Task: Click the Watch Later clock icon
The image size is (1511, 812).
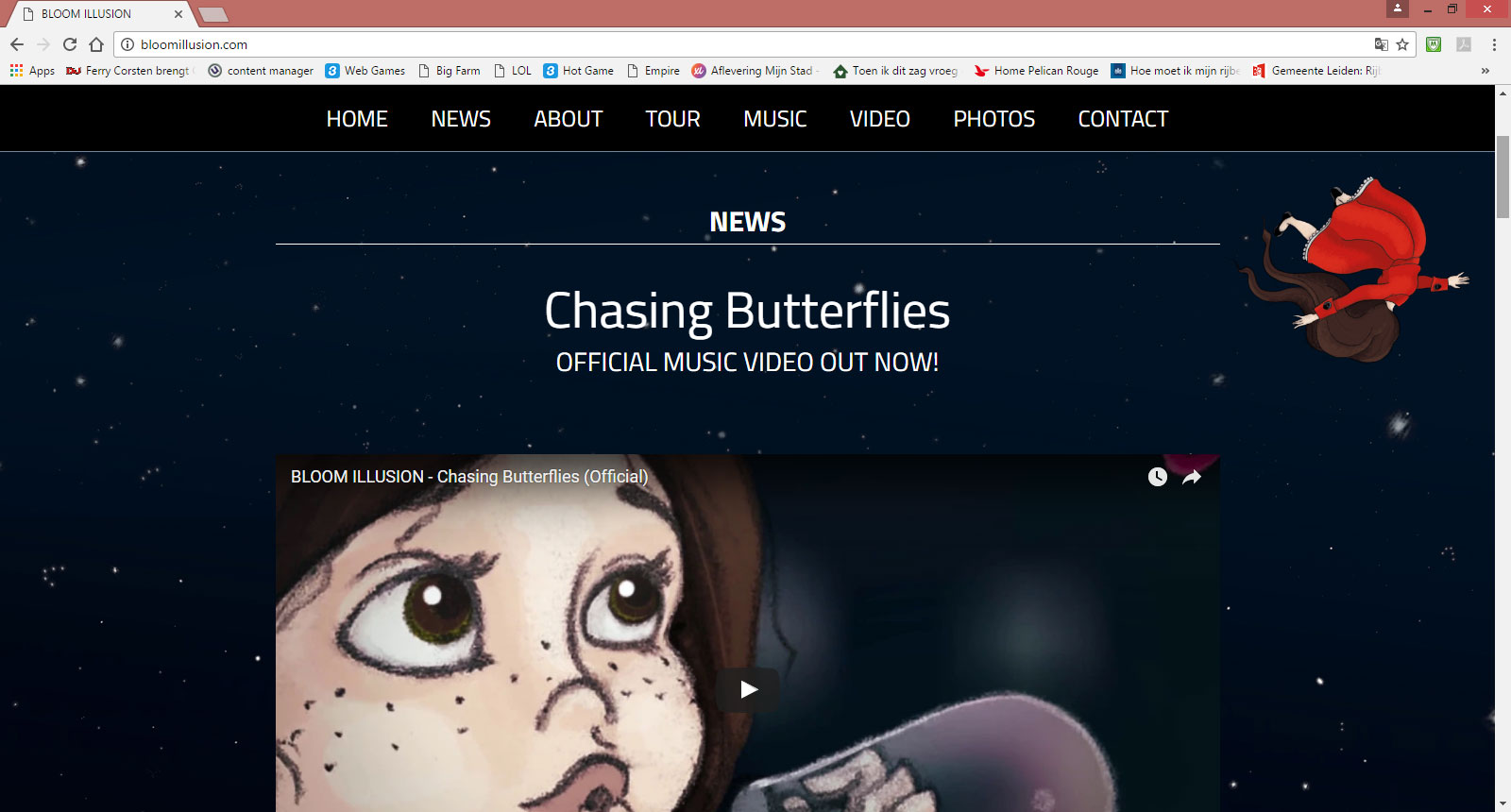Action: pyautogui.click(x=1158, y=477)
